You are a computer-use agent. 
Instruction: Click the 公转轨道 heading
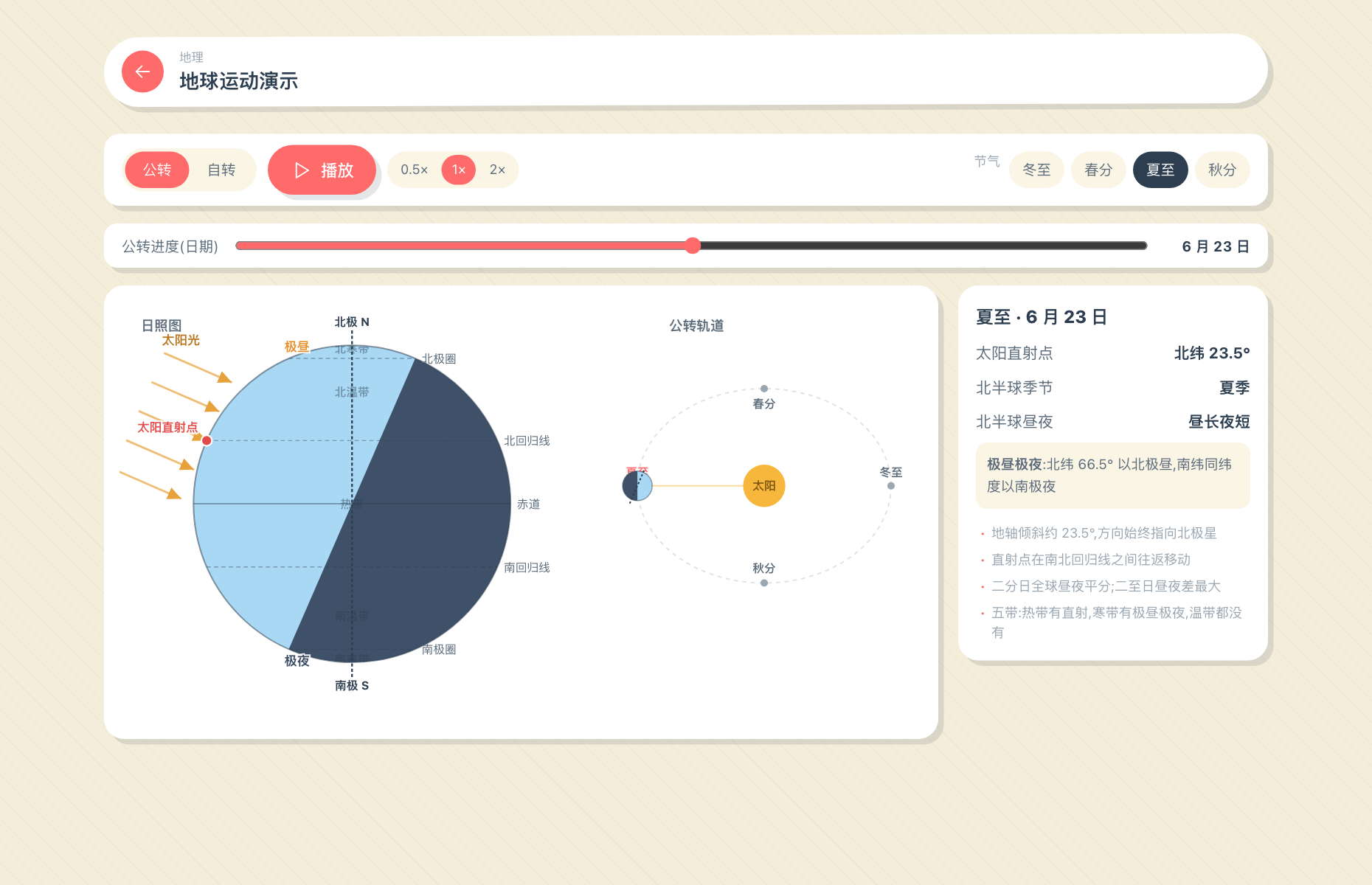click(696, 326)
